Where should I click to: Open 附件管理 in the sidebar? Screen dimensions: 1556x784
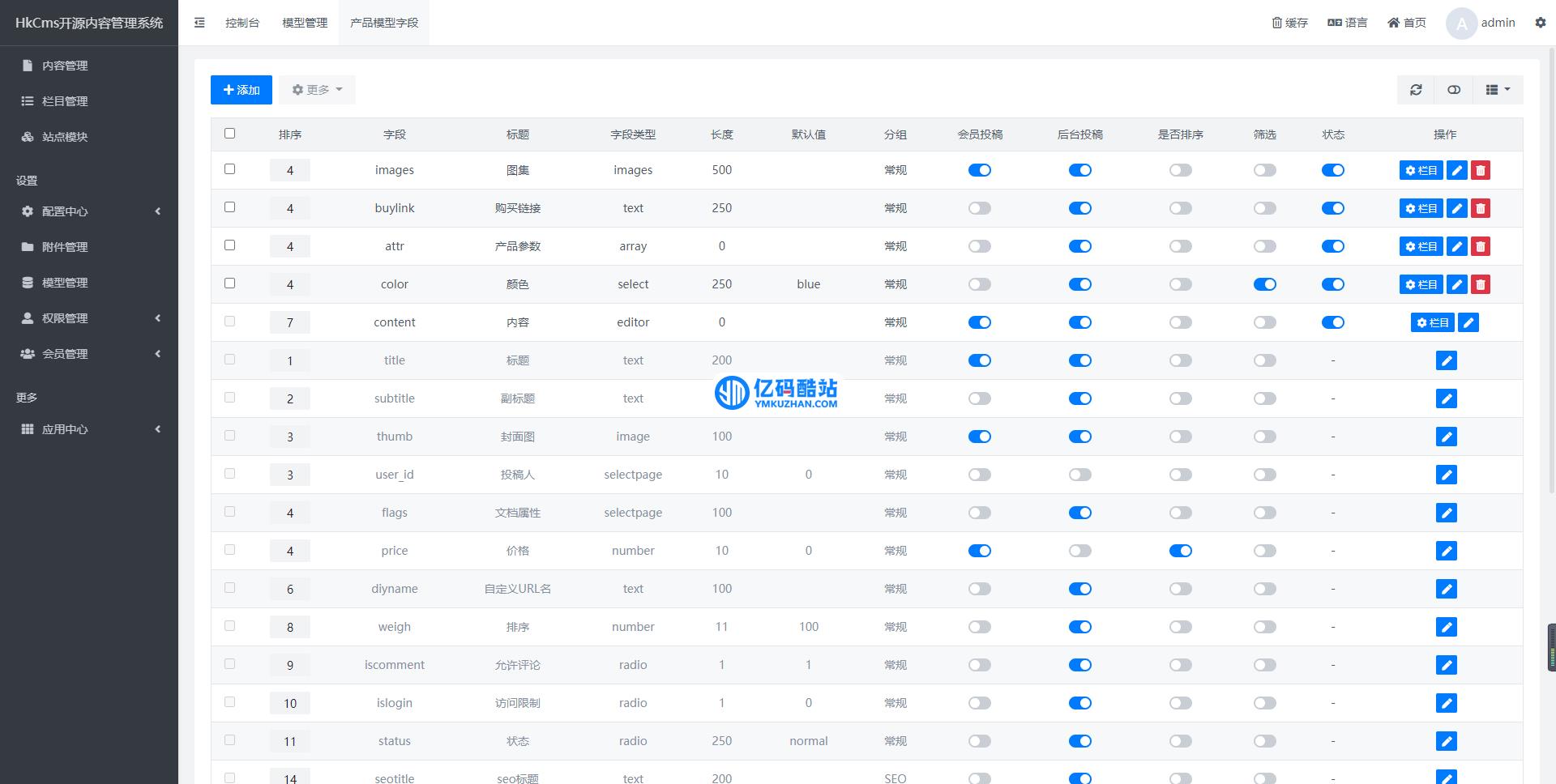(89, 247)
